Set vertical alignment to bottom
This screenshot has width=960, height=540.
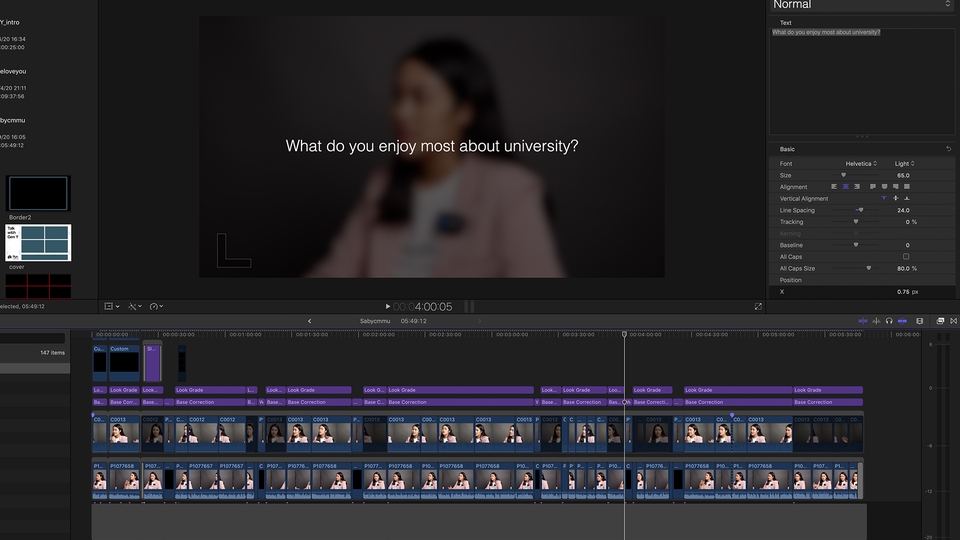click(907, 198)
